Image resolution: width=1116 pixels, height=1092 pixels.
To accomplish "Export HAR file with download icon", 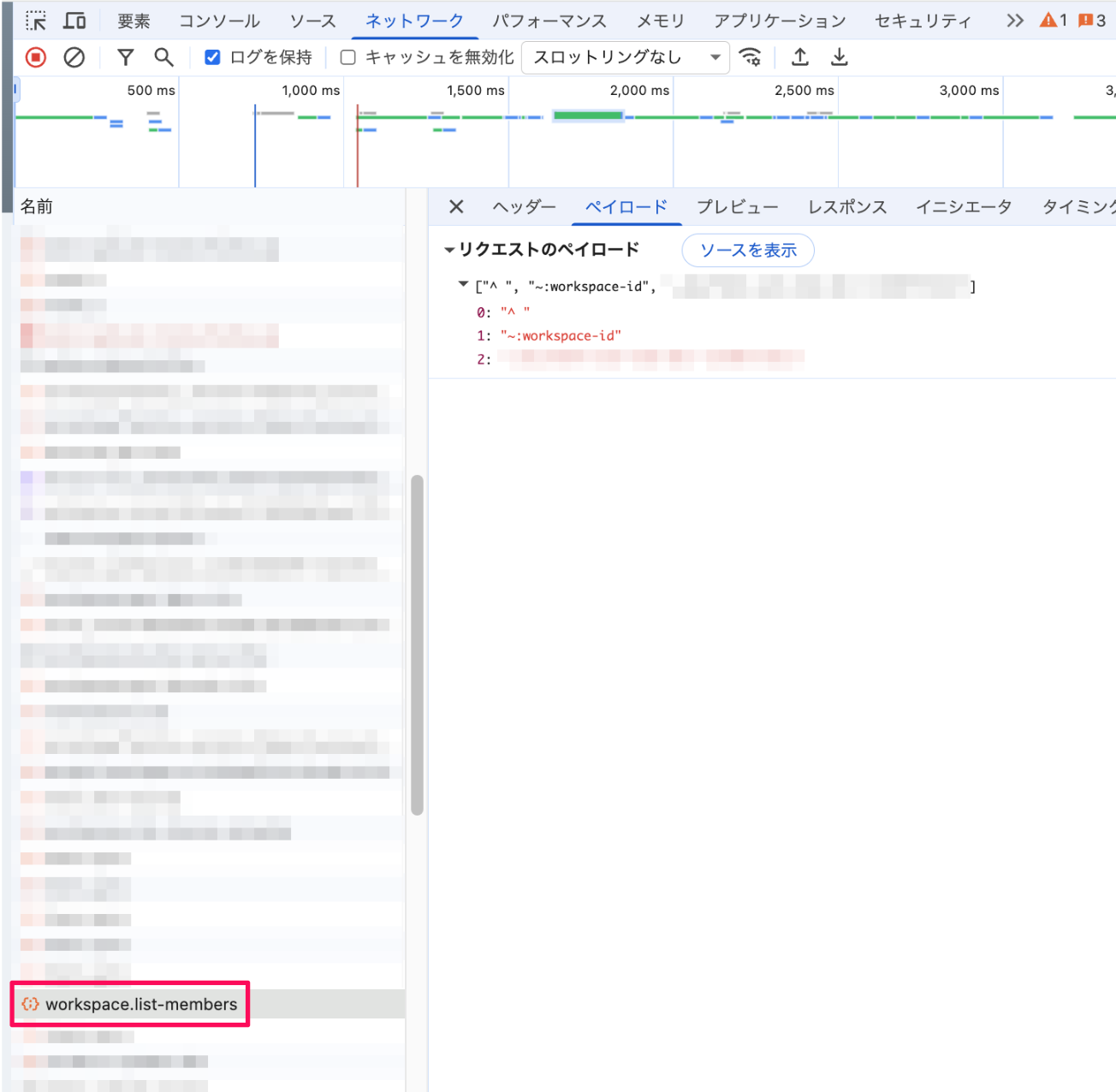I will click(x=840, y=57).
